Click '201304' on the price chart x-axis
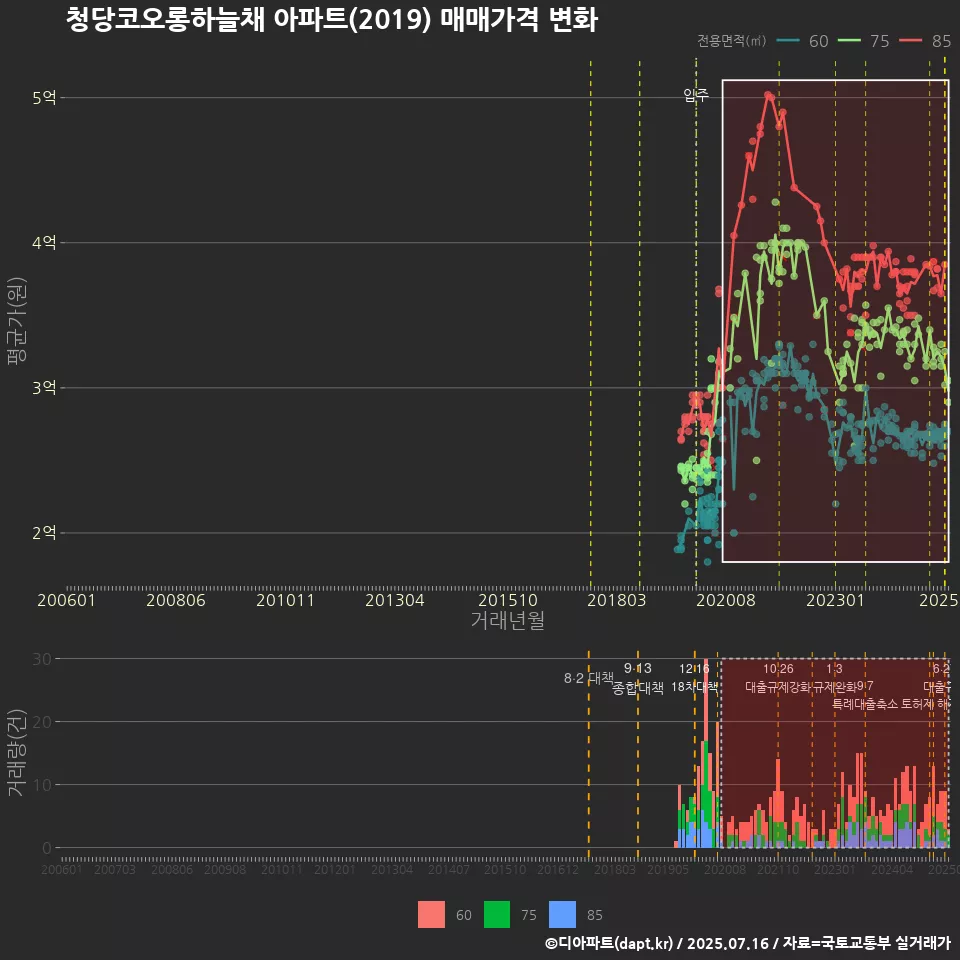This screenshot has width=960, height=960. [x=395, y=600]
